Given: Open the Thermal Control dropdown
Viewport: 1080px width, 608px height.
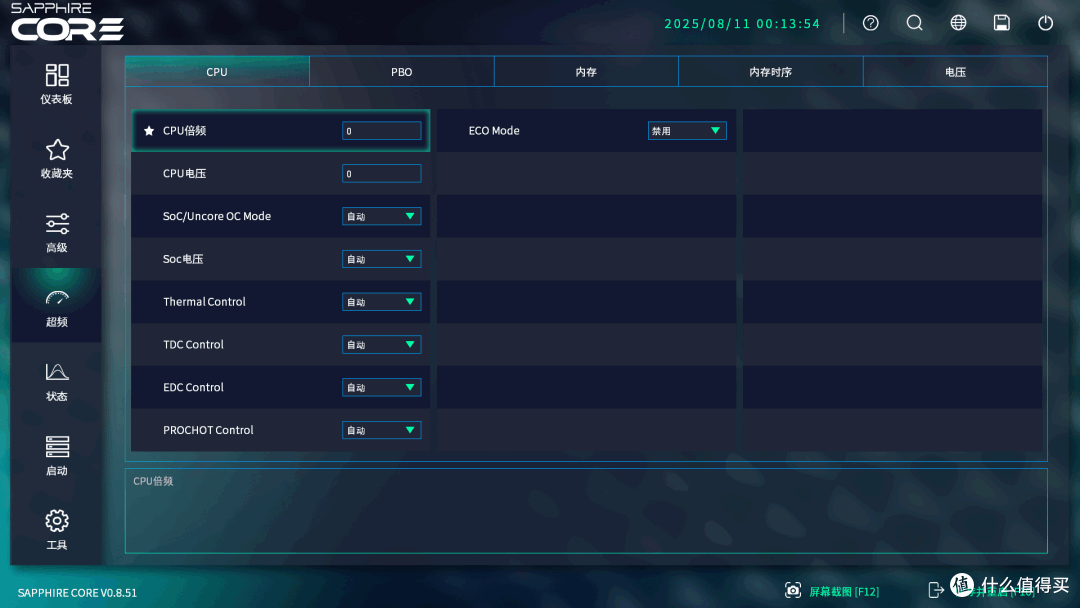Looking at the screenshot, I should tap(382, 302).
